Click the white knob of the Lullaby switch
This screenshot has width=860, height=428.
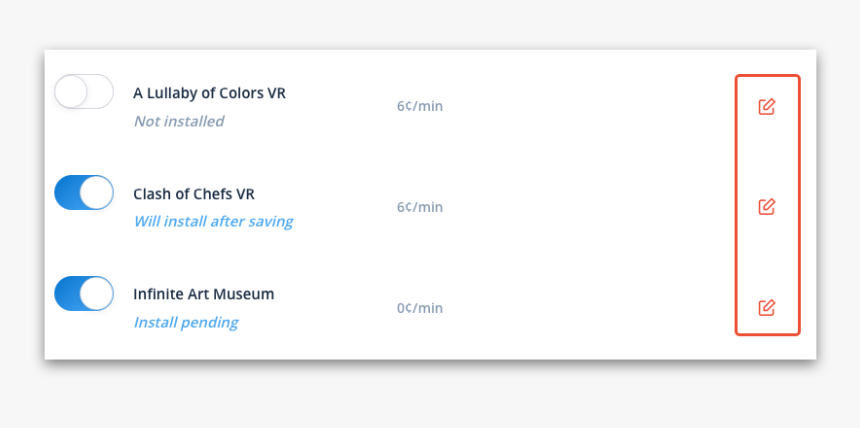coord(71,92)
